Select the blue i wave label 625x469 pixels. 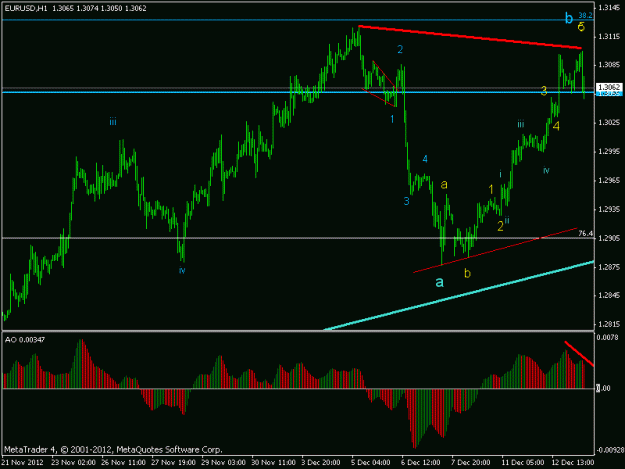[500, 174]
